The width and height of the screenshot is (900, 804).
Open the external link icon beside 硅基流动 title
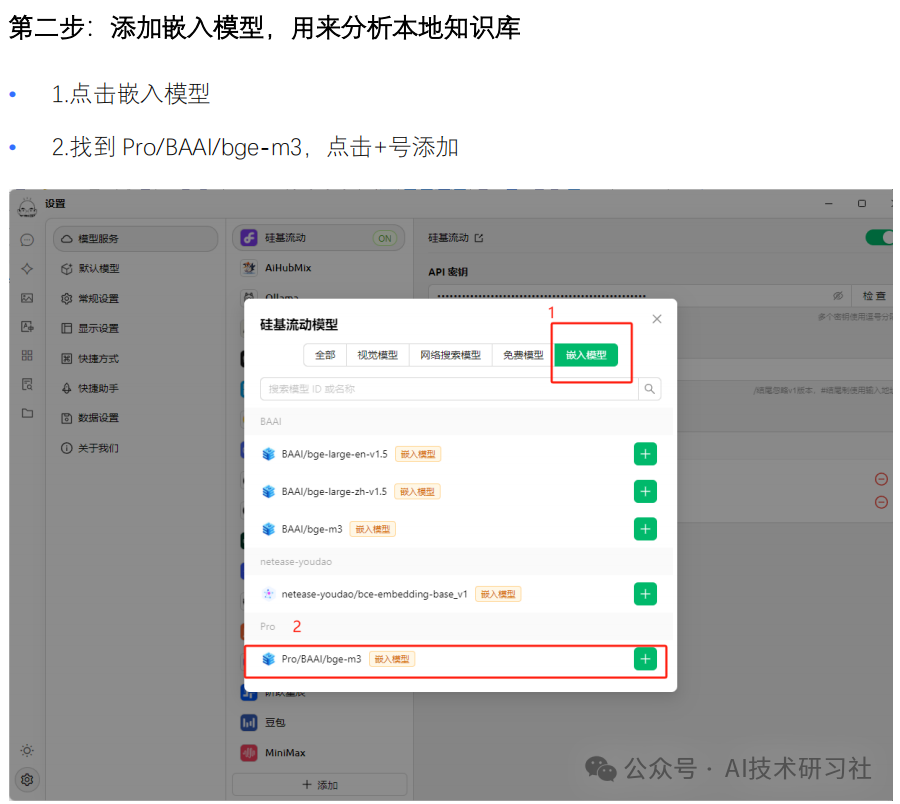pyautogui.click(x=479, y=238)
